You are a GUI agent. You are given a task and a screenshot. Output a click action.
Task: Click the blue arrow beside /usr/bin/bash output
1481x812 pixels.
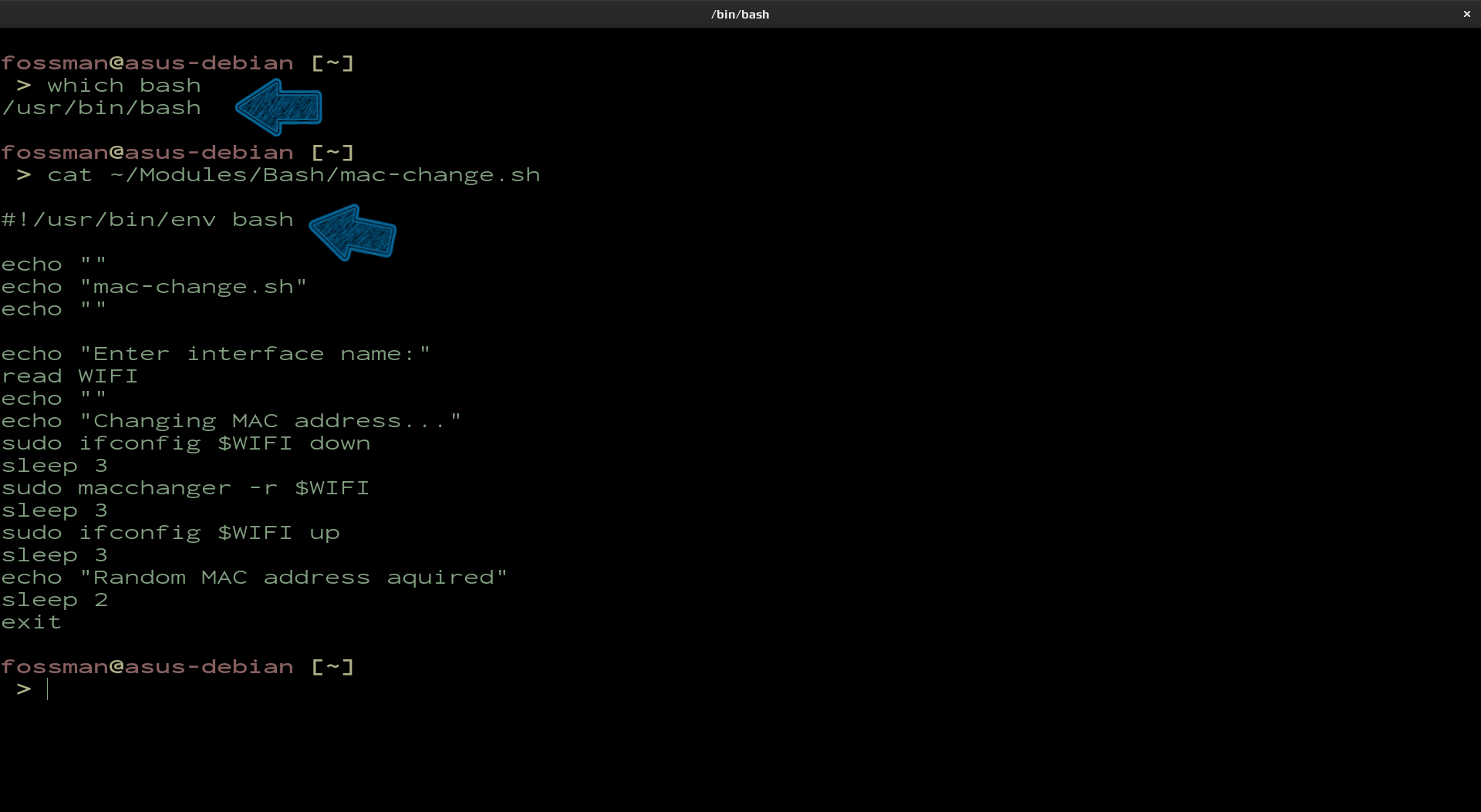tap(279, 107)
